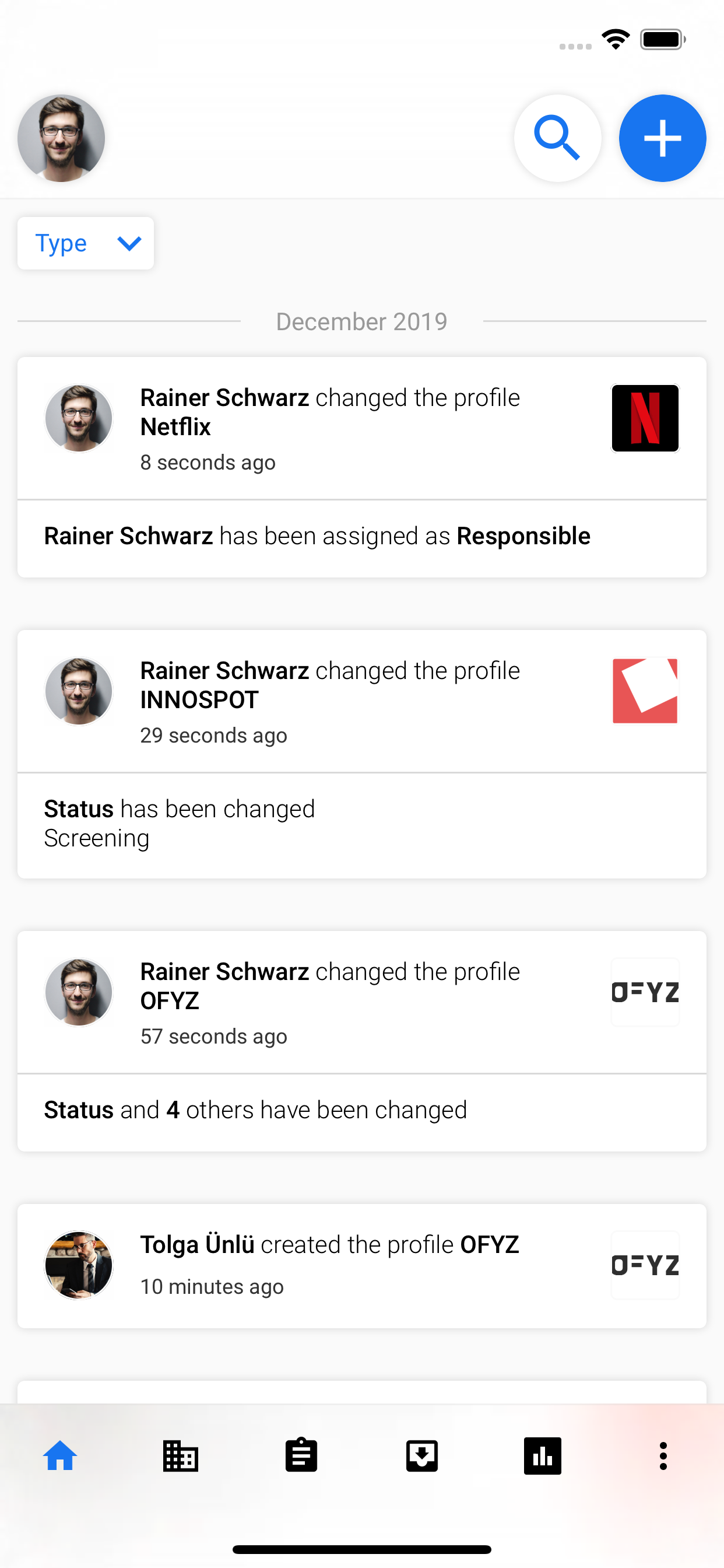Open the three-dot more menu

[663, 1456]
